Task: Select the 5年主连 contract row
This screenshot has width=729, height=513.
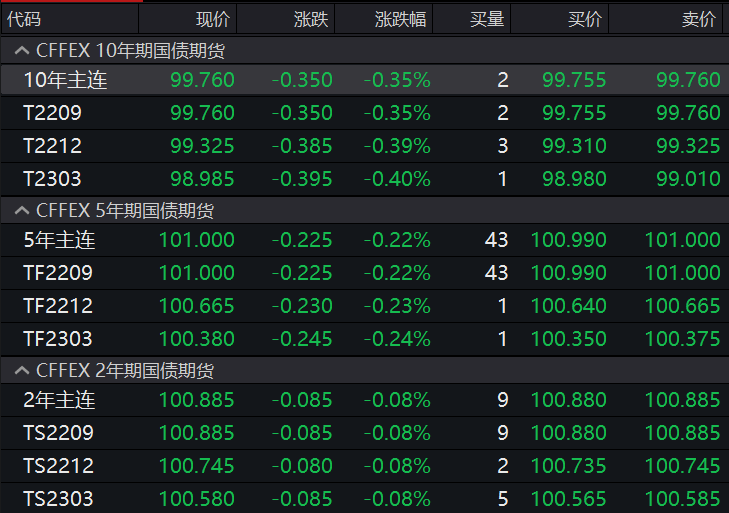Action: 59,240
